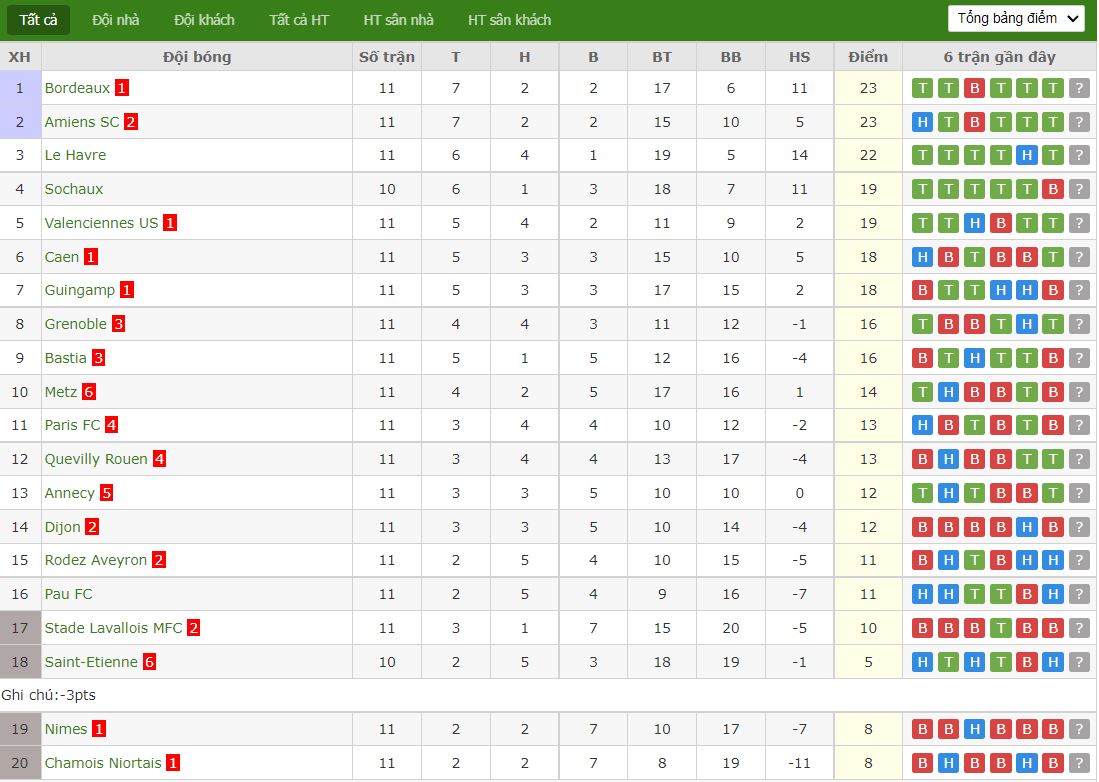Screen dimensions: 1099x782
Task: Select the Tất cả HT tab
Action: (299, 20)
